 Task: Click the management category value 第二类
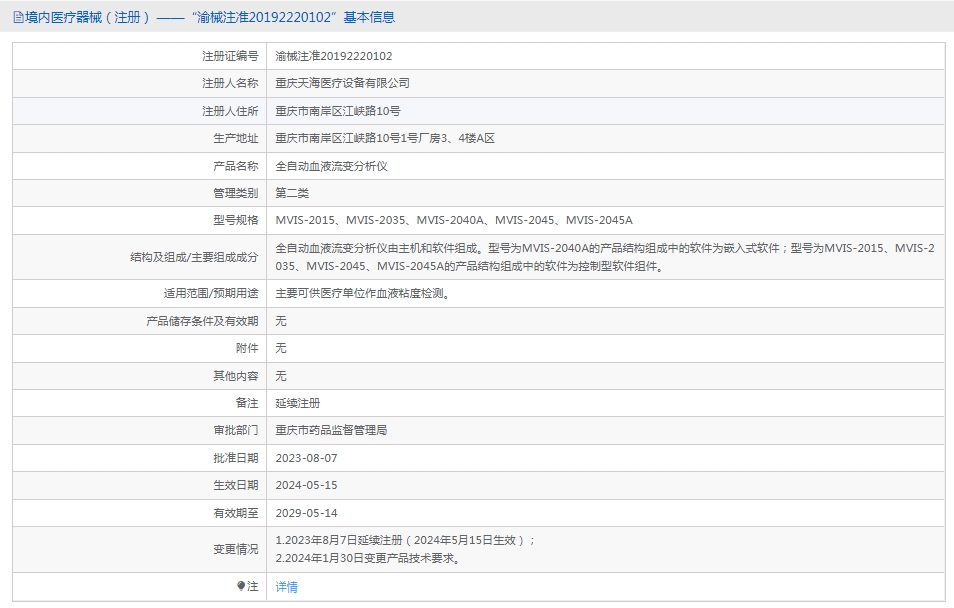coord(293,193)
